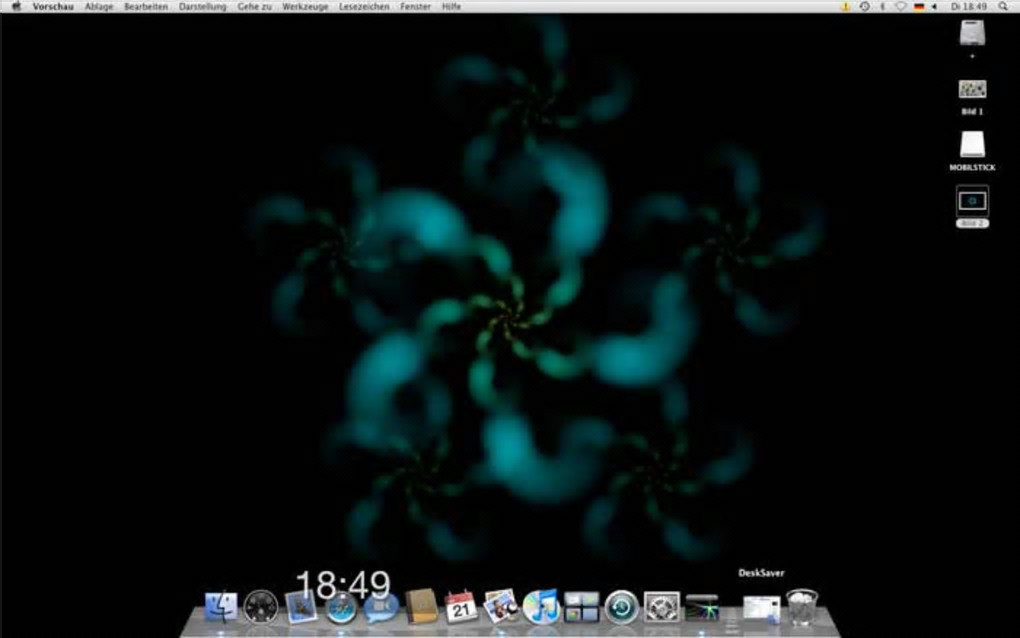Open AirPort Wi-Fi status menu
Screen dimensions: 1020x638
901,7
